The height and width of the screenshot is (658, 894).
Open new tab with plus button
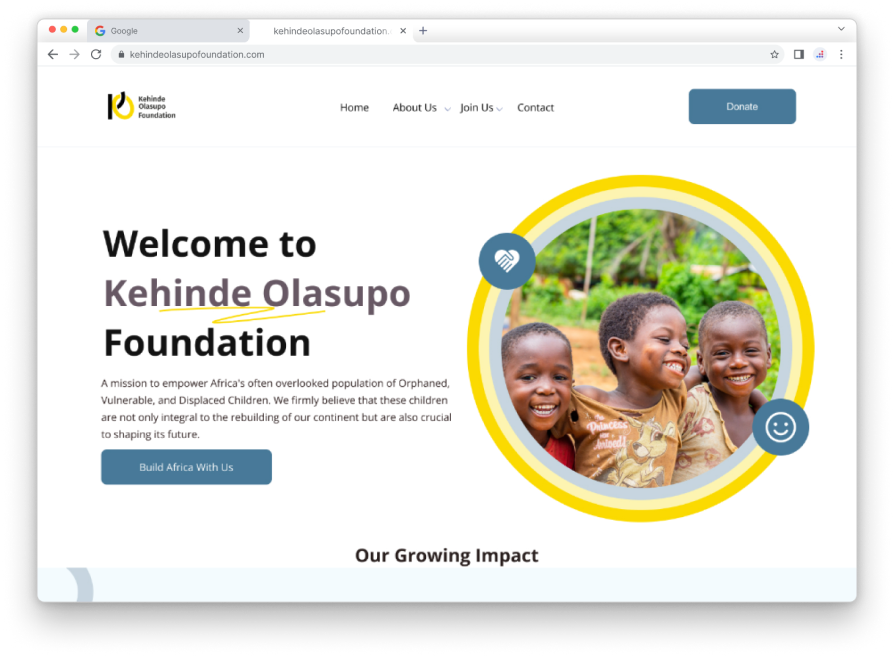[423, 31]
